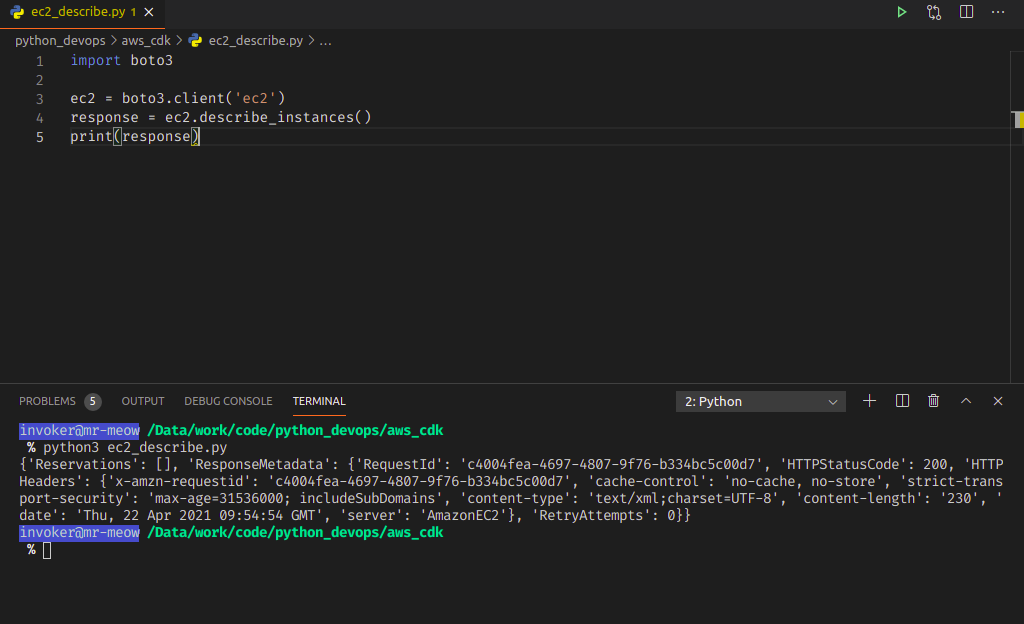This screenshot has height=624, width=1024.
Task: Switch to the OUTPUT panel tab
Action: tap(142, 401)
